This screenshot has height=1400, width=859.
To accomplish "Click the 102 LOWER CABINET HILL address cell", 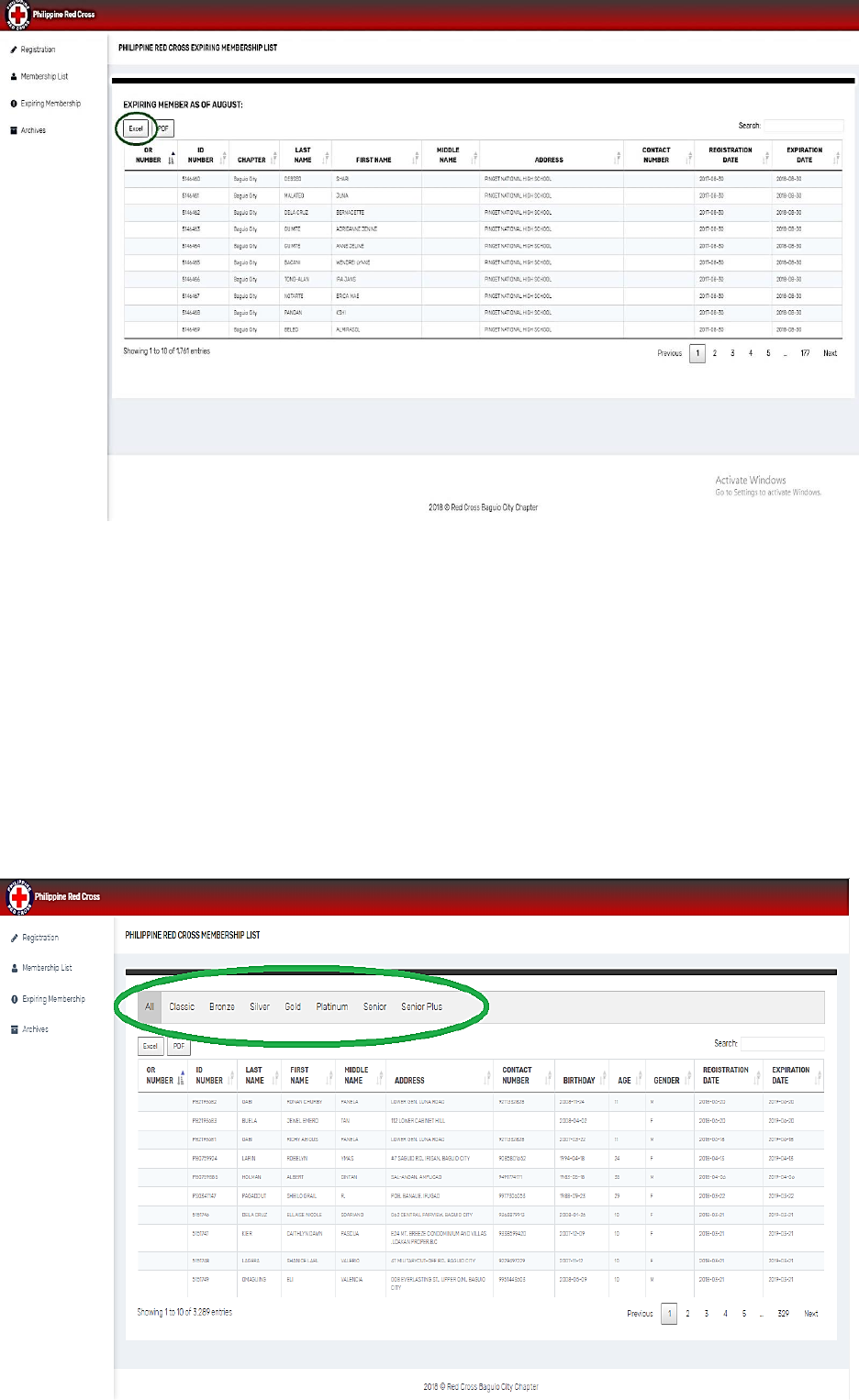I will point(418,1121).
